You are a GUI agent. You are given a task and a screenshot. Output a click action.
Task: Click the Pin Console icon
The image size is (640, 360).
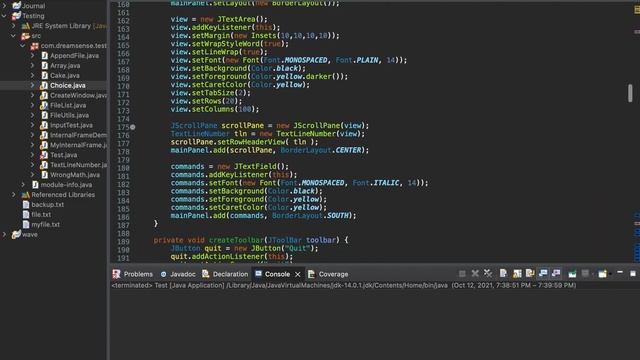[572, 274]
